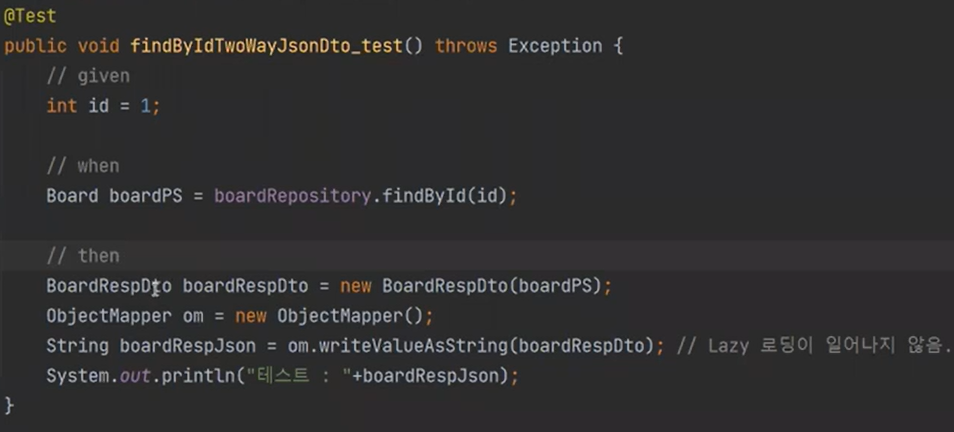Click boardPS variable in the Board declaration
The width and height of the screenshot is (954, 432).
(x=145, y=196)
